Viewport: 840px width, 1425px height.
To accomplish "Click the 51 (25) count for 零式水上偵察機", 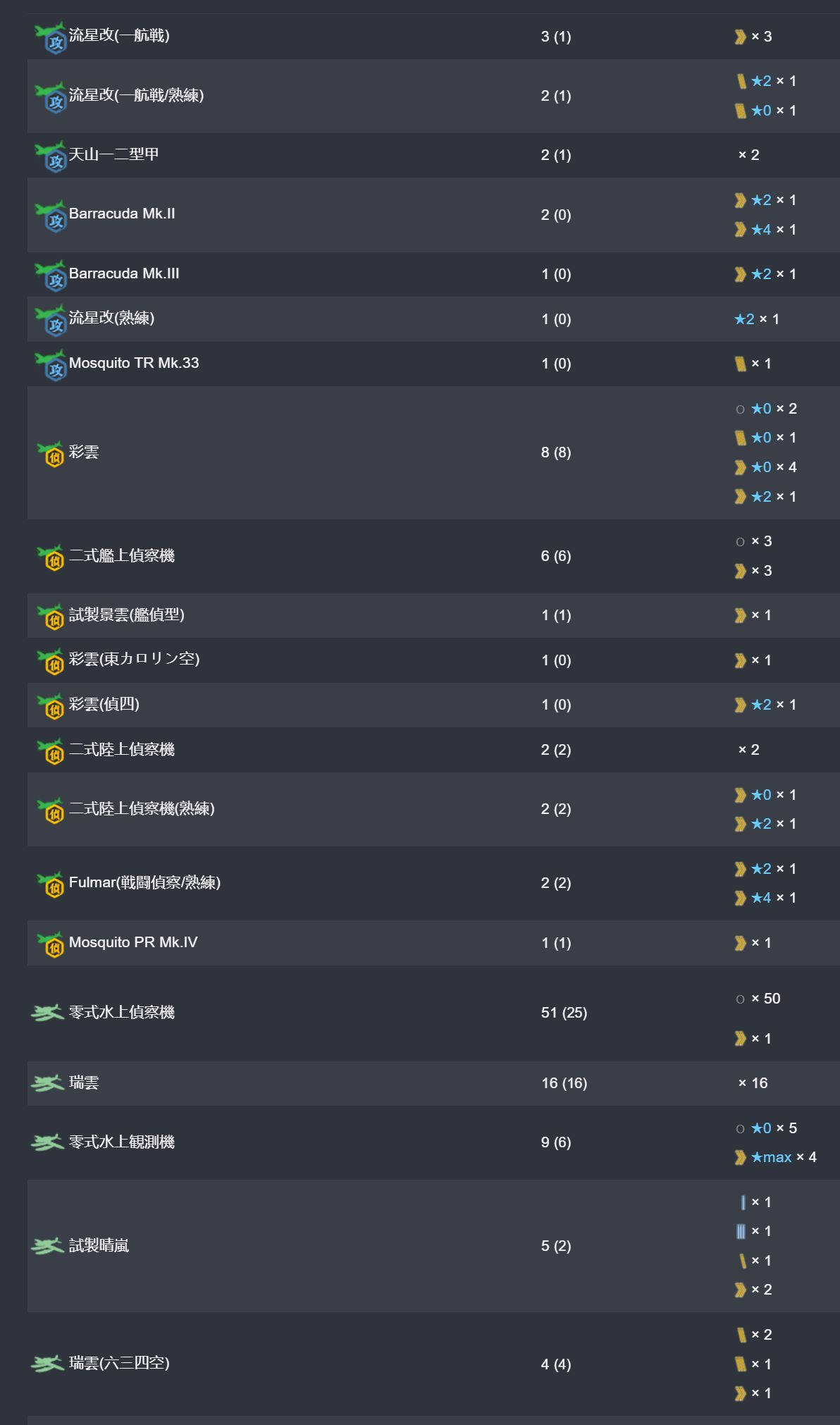I will [x=564, y=1013].
